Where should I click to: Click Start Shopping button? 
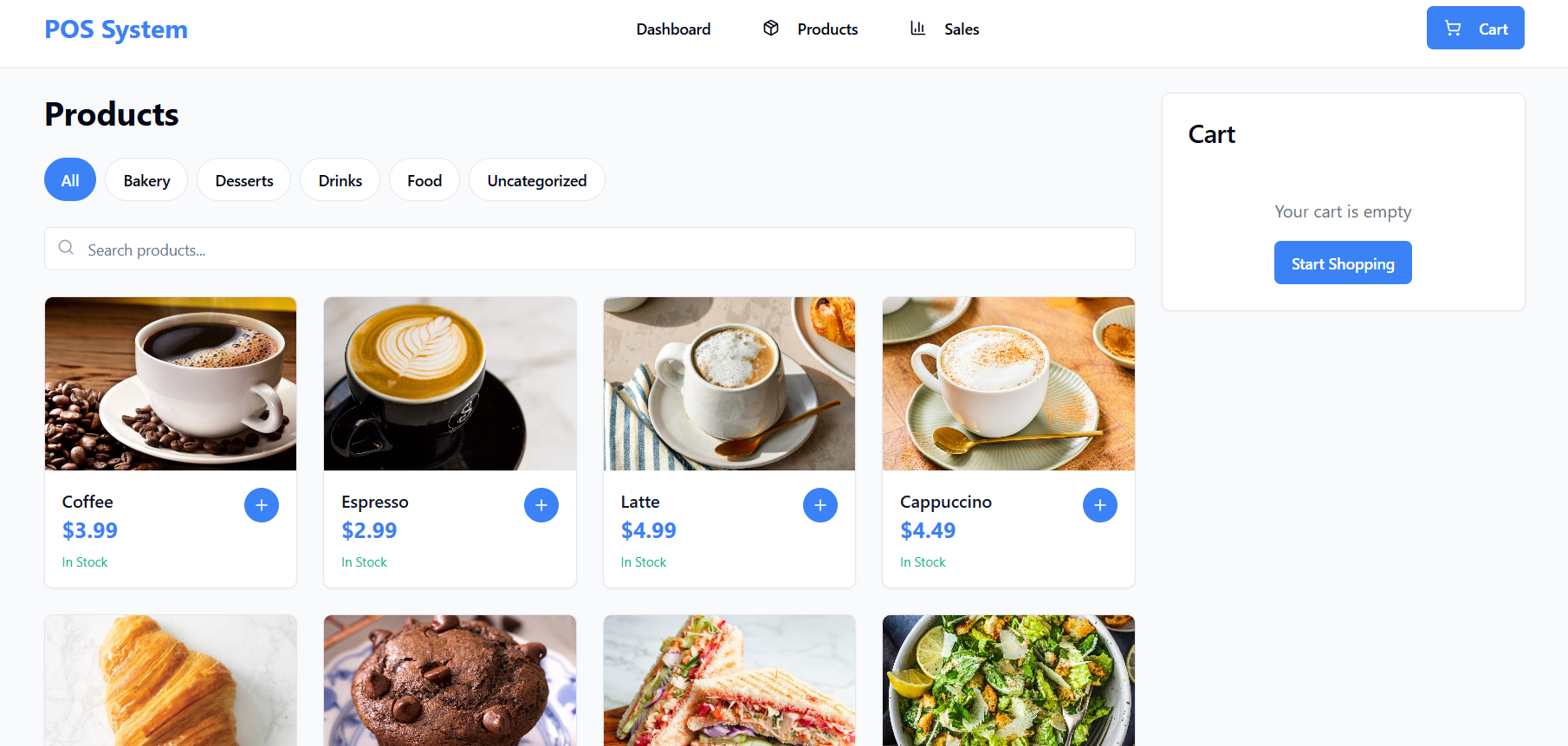[1343, 263]
